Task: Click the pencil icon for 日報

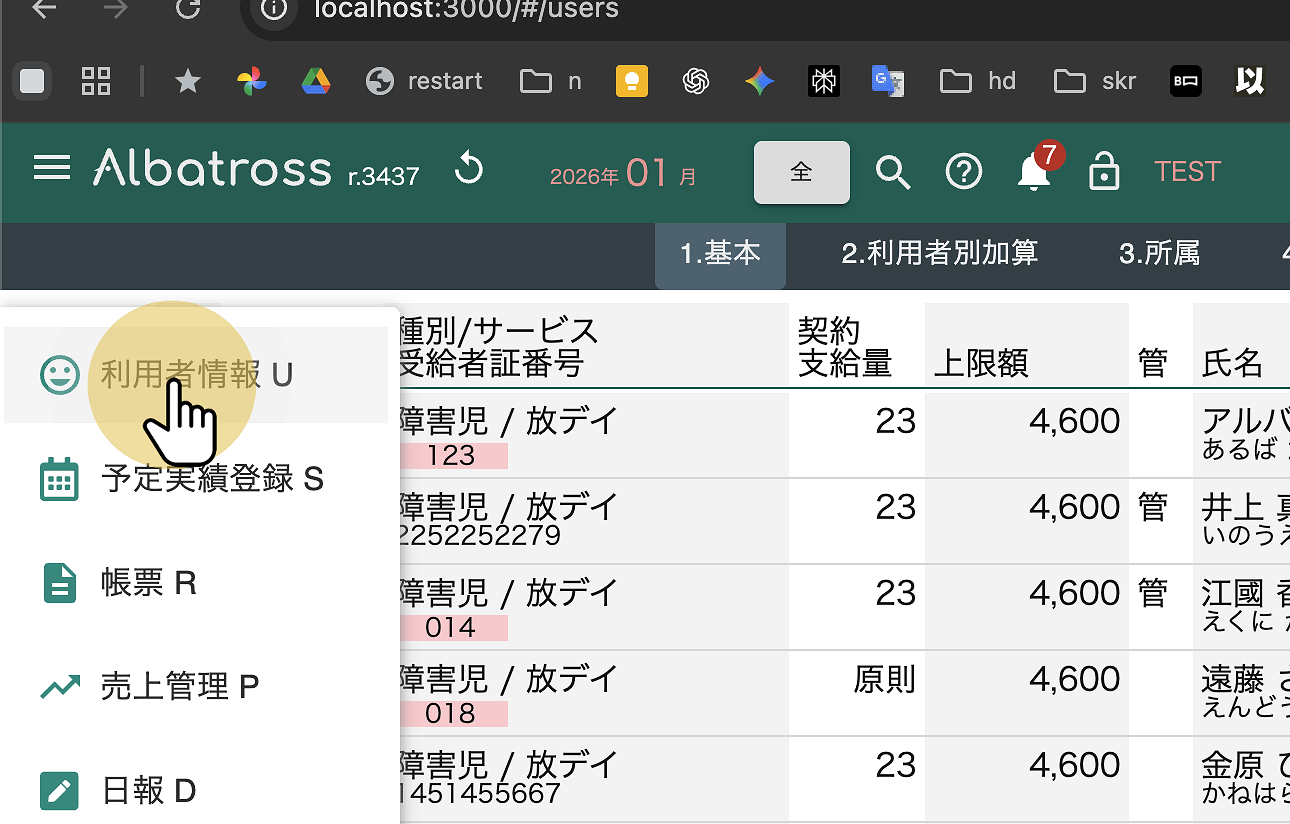Action: [x=59, y=791]
